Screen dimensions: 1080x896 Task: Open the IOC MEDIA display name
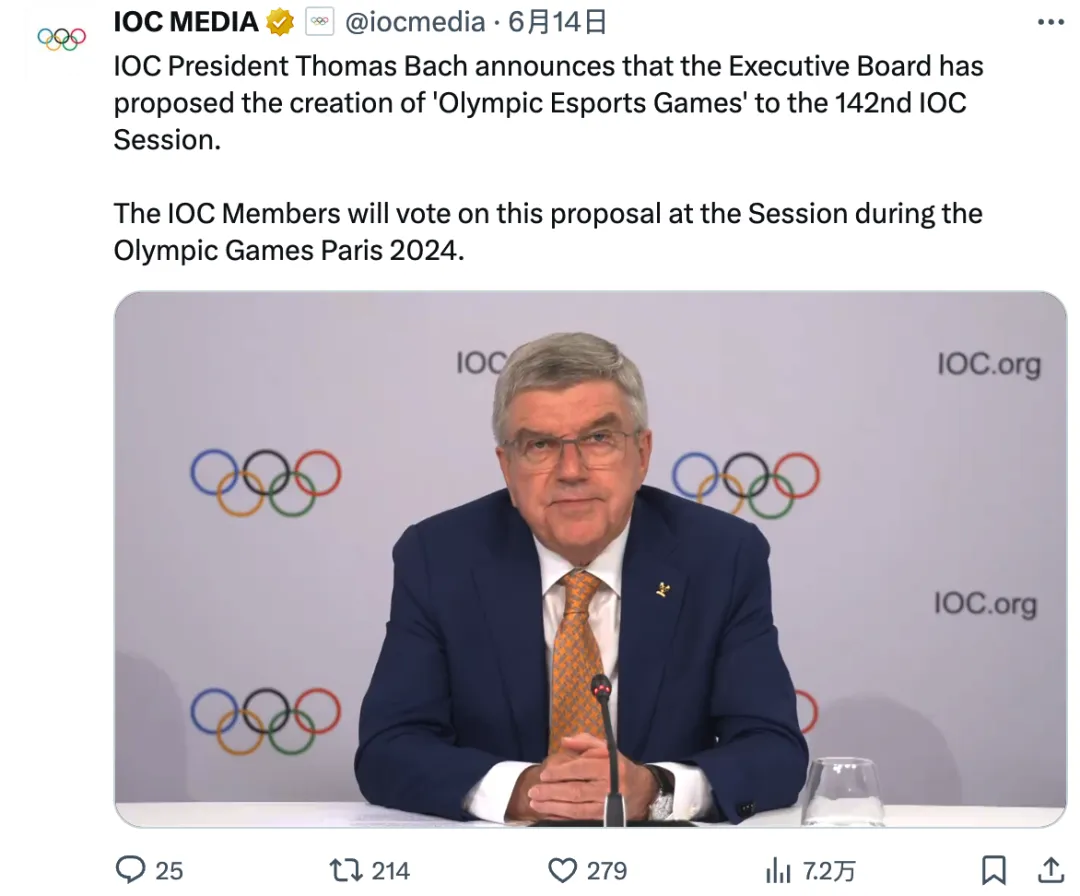(x=186, y=21)
